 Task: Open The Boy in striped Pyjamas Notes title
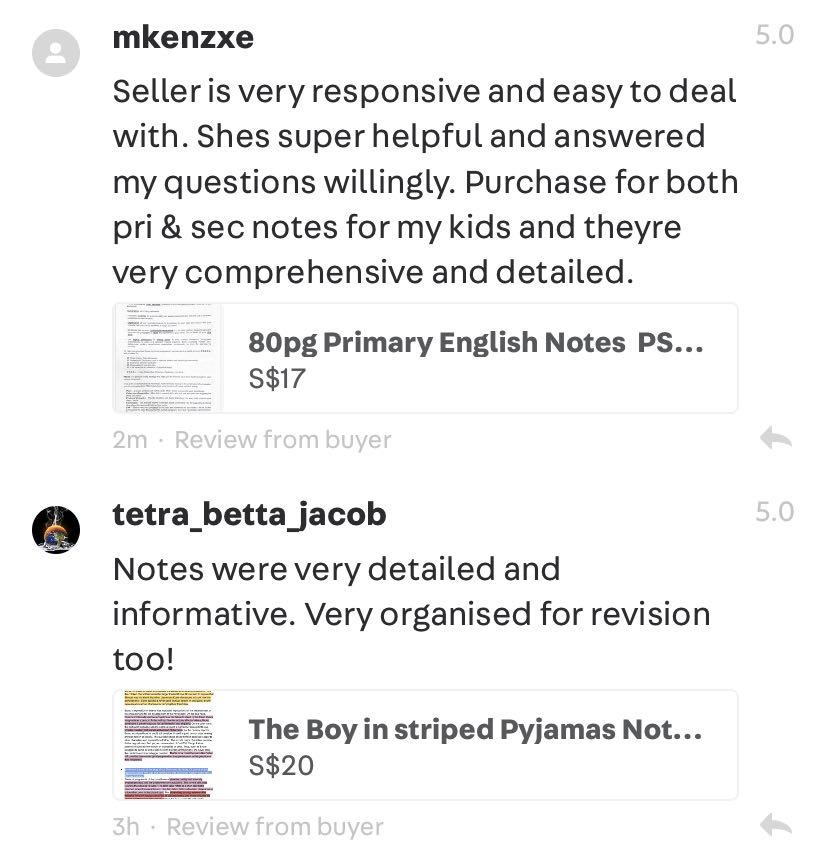click(475, 730)
